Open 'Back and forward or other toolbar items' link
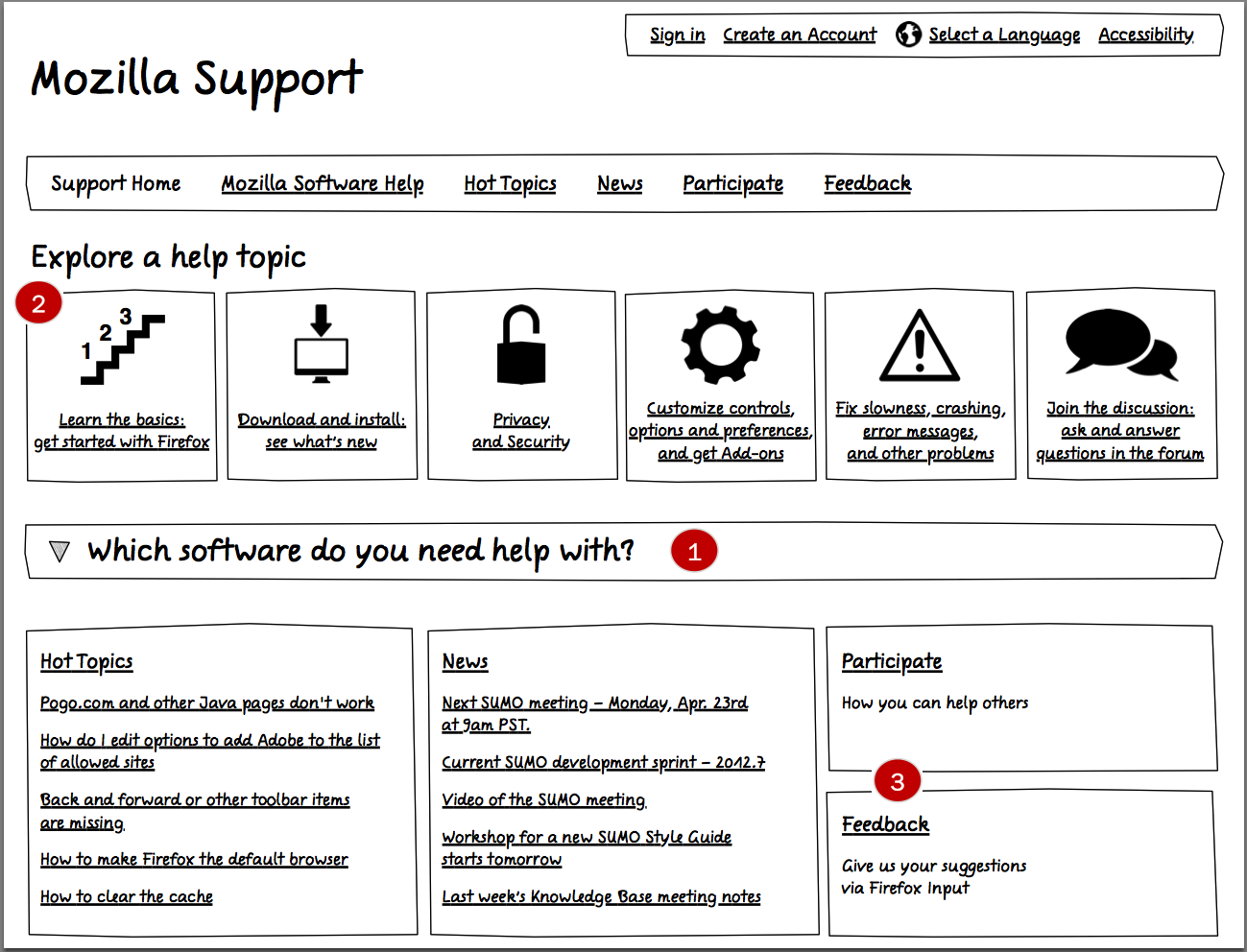This screenshot has width=1247, height=952. (x=195, y=811)
